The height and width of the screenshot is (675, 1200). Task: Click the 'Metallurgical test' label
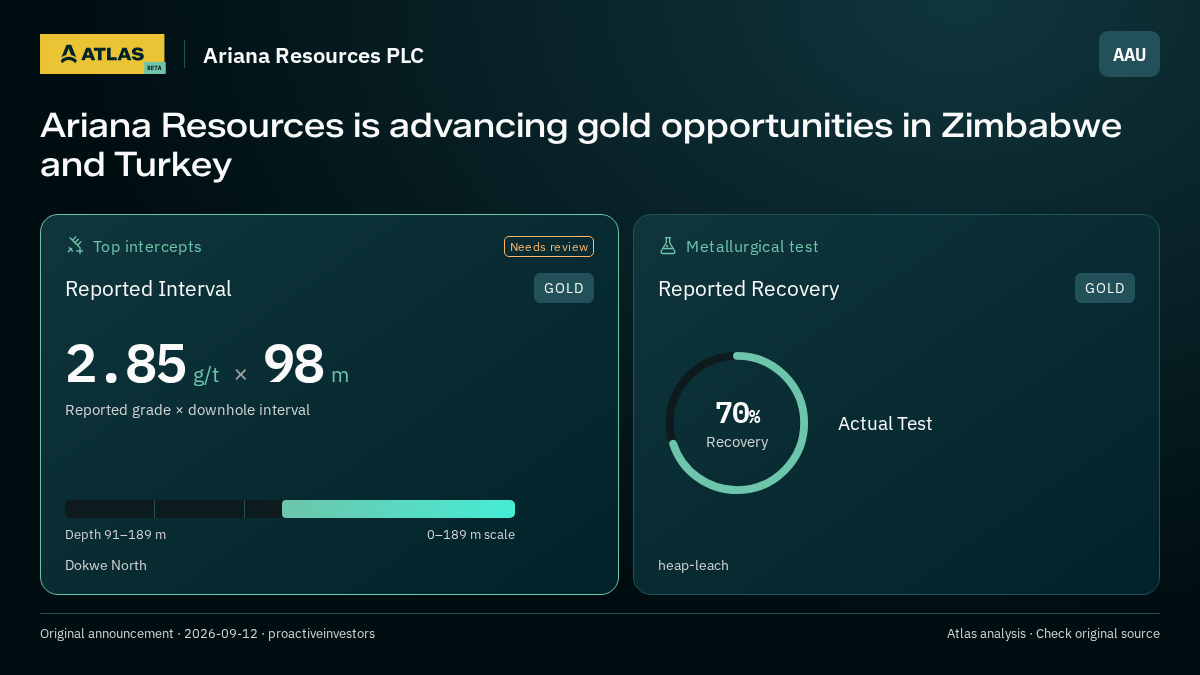coord(752,246)
